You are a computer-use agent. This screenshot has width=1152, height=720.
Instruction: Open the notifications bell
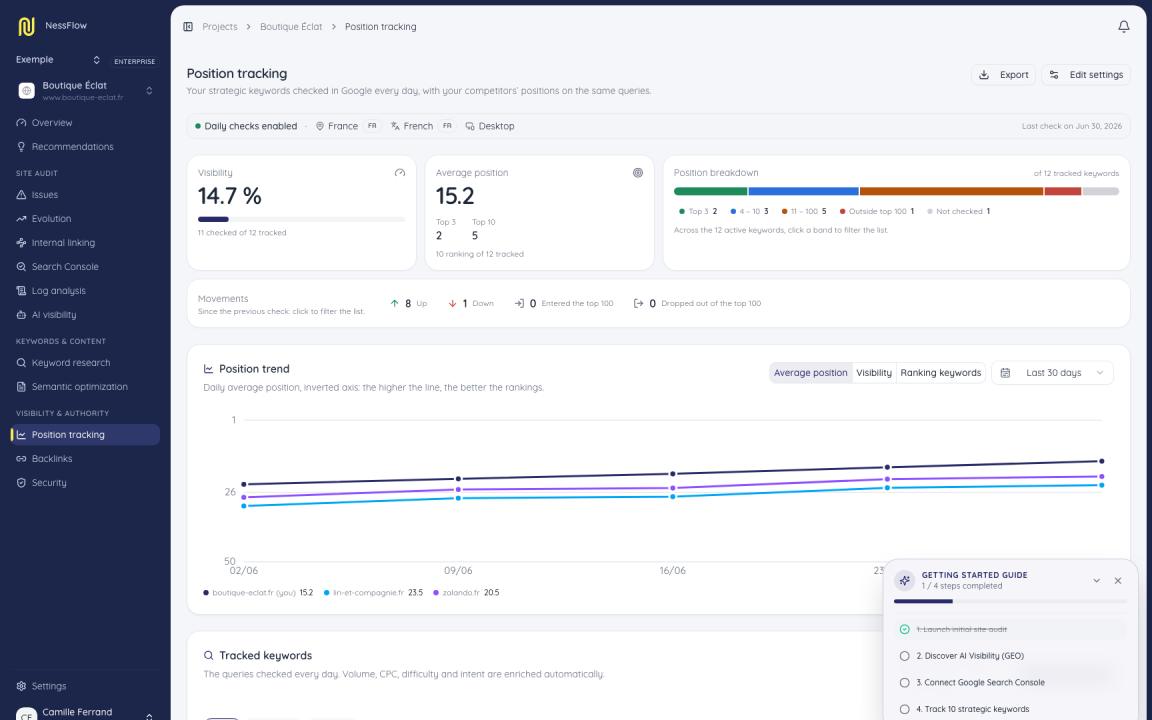(x=1123, y=26)
